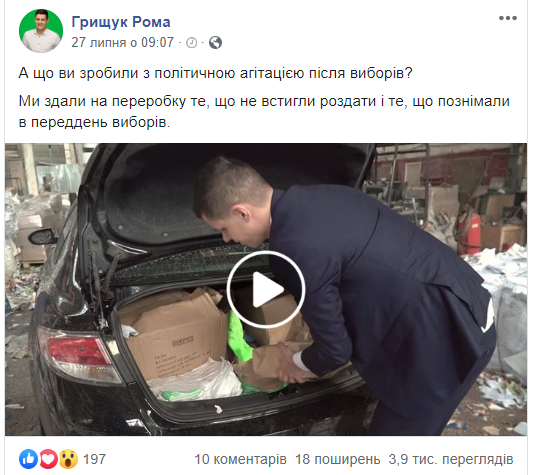Click the clock post history icon

[191, 43]
